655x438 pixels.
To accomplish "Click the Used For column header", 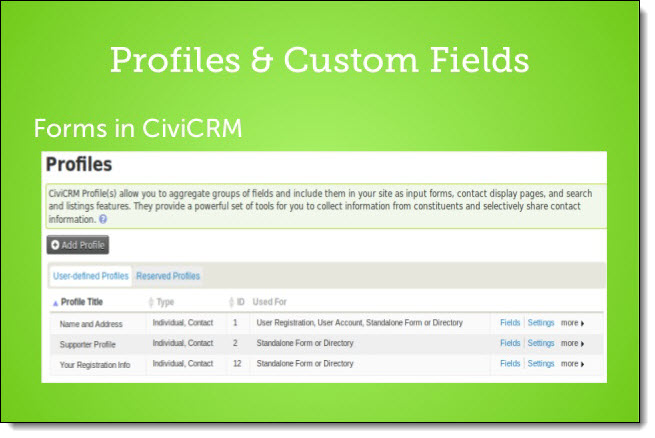I will [x=269, y=302].
